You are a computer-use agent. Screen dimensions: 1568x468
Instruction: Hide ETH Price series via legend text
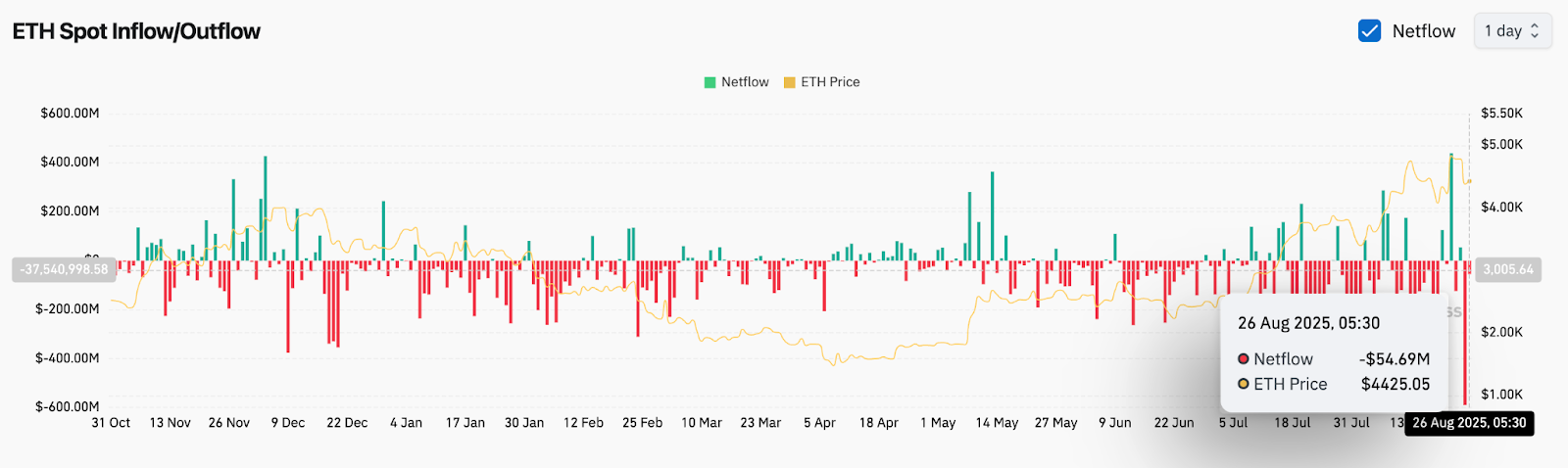[x=830, y=82]
